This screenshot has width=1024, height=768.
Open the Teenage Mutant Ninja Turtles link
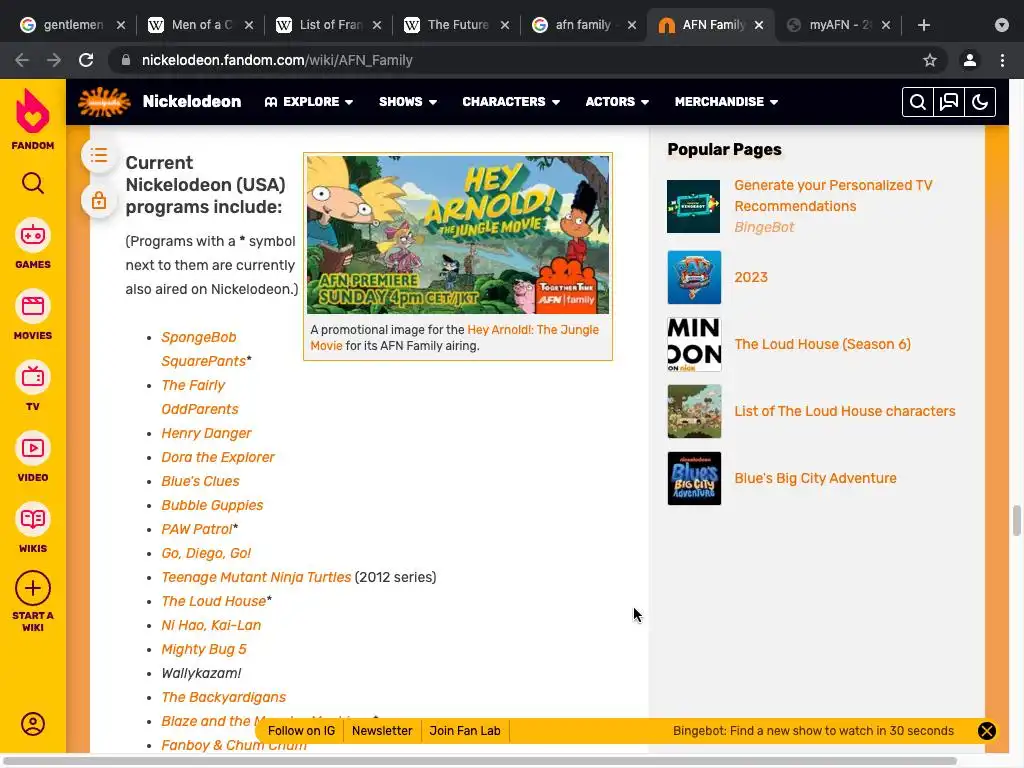[256, 577]
